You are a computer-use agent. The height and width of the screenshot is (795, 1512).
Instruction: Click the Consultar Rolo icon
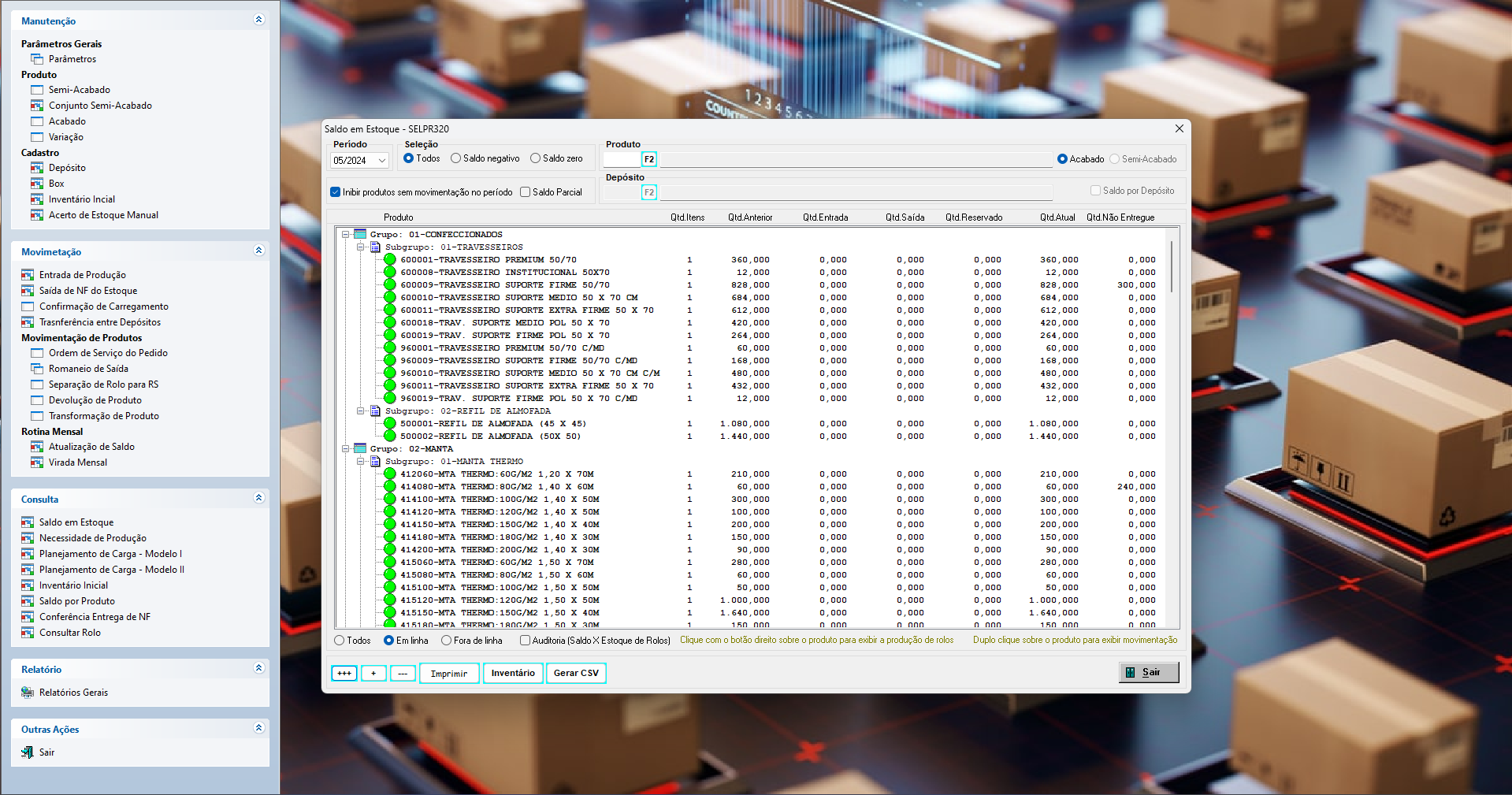click(28, 633)
